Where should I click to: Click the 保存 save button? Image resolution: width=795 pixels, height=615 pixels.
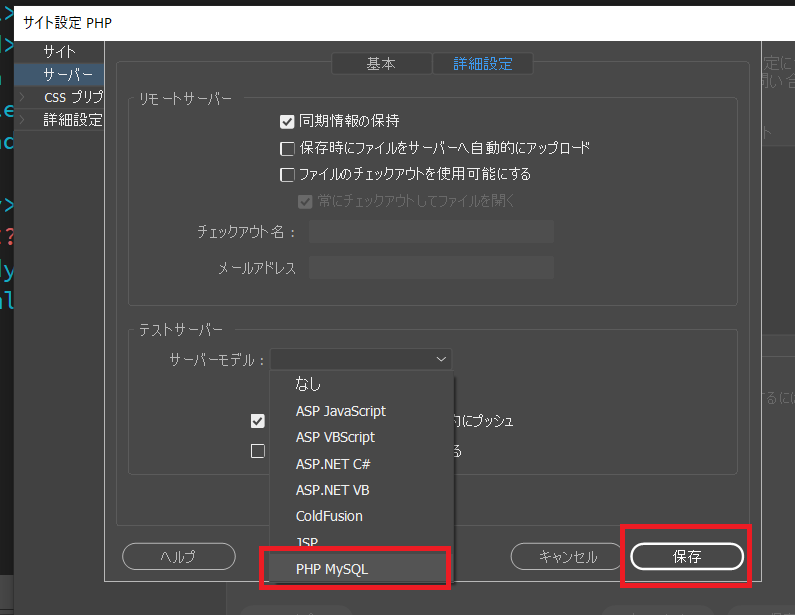click(x=686, y=557)
